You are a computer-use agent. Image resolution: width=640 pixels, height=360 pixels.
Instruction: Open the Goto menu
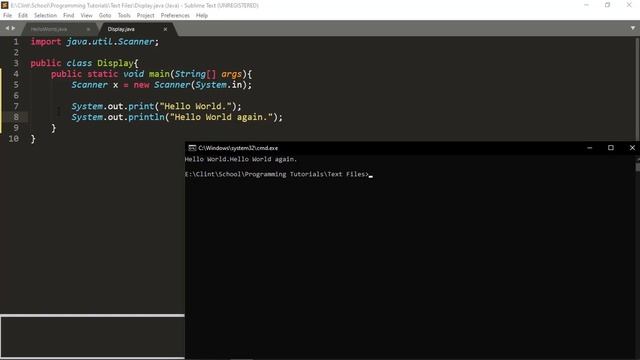coord(105,16)
